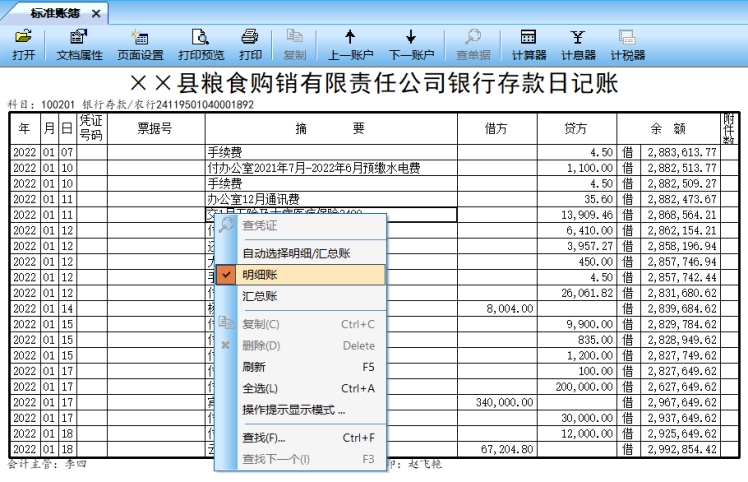Open the 计税器 tax calculator
The height and width of the screenshot is (482, 748).
pos(627,45)
